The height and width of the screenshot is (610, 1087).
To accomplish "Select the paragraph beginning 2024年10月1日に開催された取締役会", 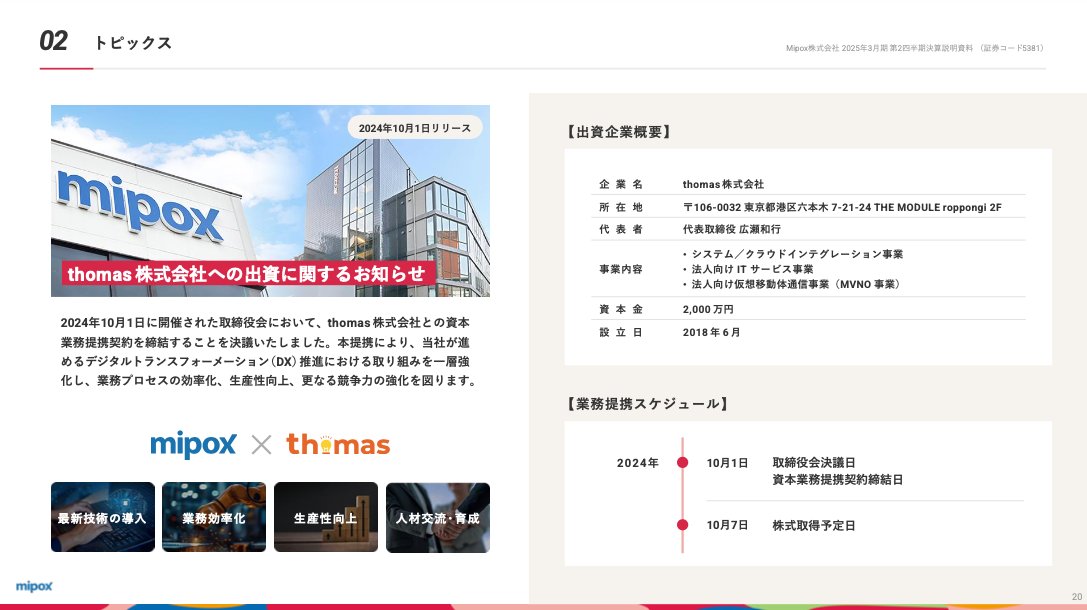I will click(x=268, y=351).
